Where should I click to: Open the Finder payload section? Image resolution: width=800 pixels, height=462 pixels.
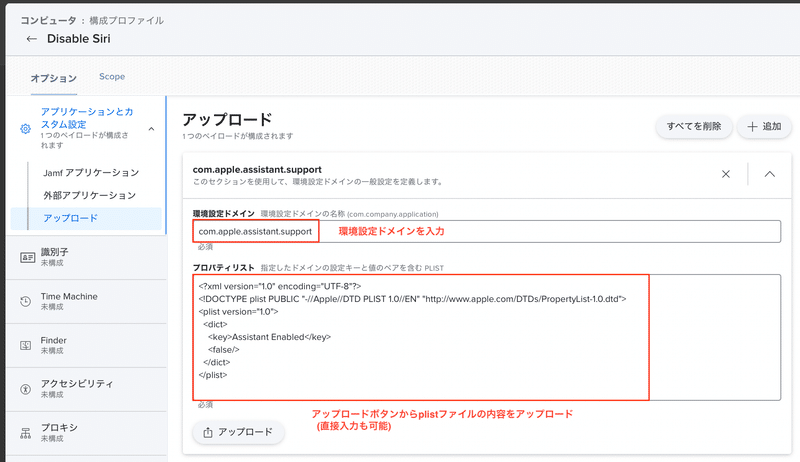(86, 345)
